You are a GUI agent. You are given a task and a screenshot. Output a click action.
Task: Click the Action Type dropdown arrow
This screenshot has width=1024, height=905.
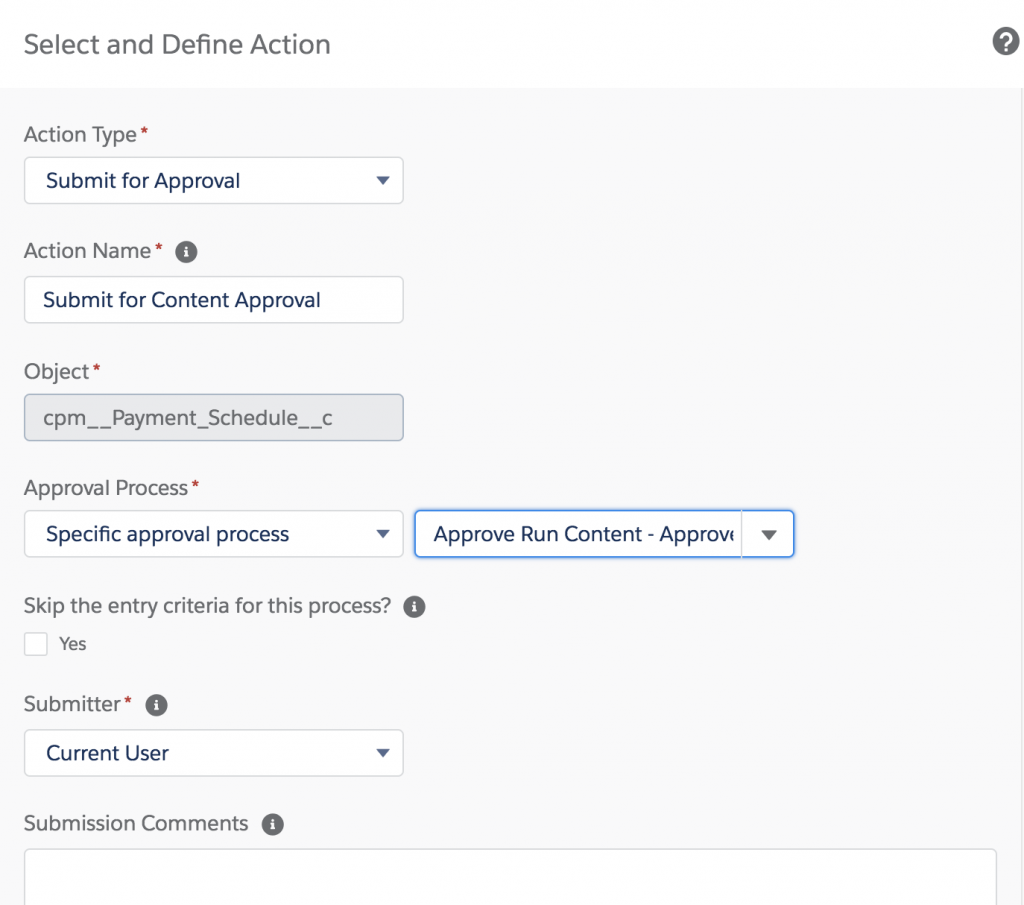pyautogui.click(x=383, y=181)
